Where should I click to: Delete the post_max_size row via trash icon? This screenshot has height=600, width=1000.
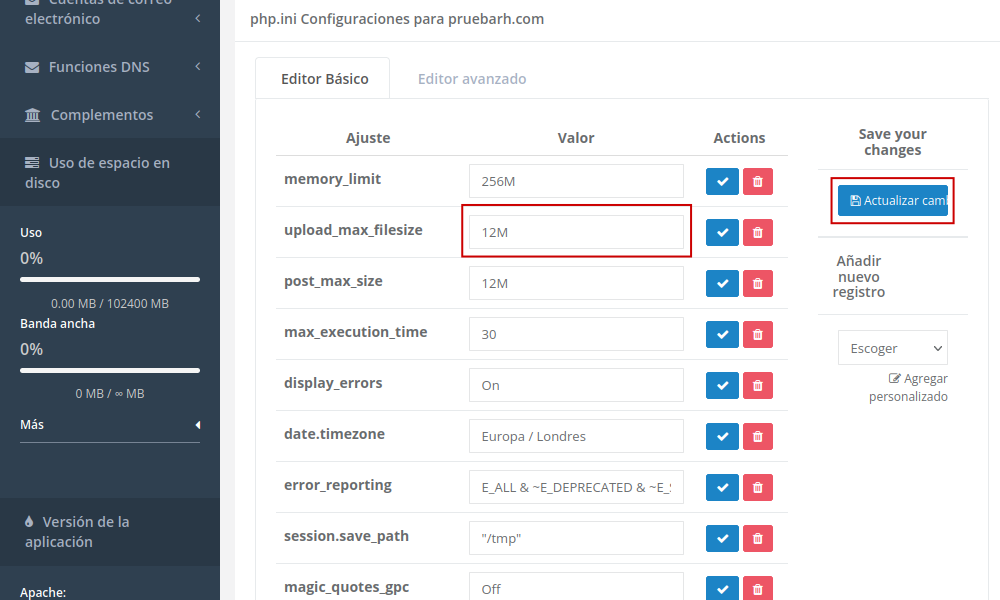pos(757,283)
